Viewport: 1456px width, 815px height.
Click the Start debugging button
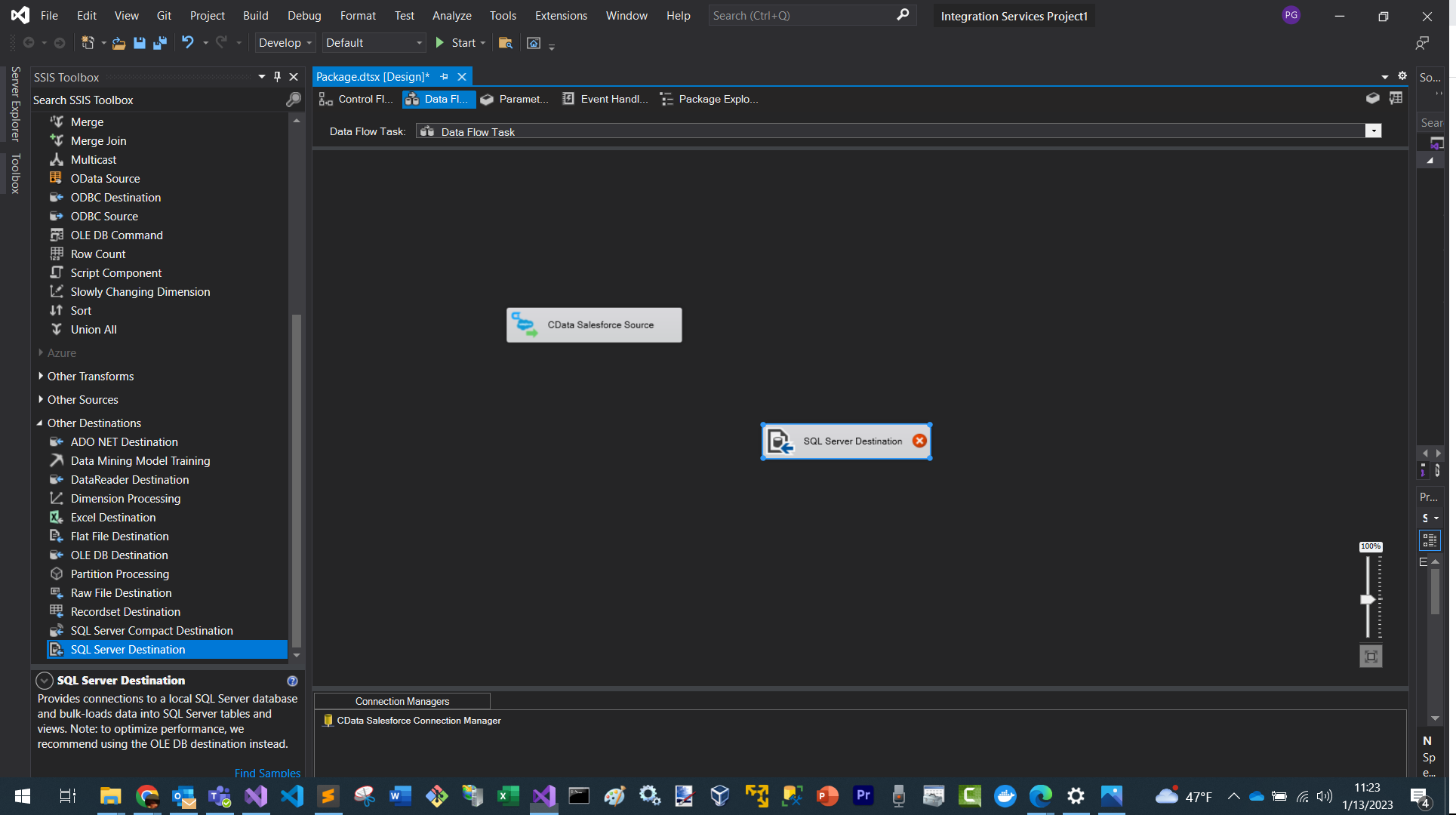(456, 43)
